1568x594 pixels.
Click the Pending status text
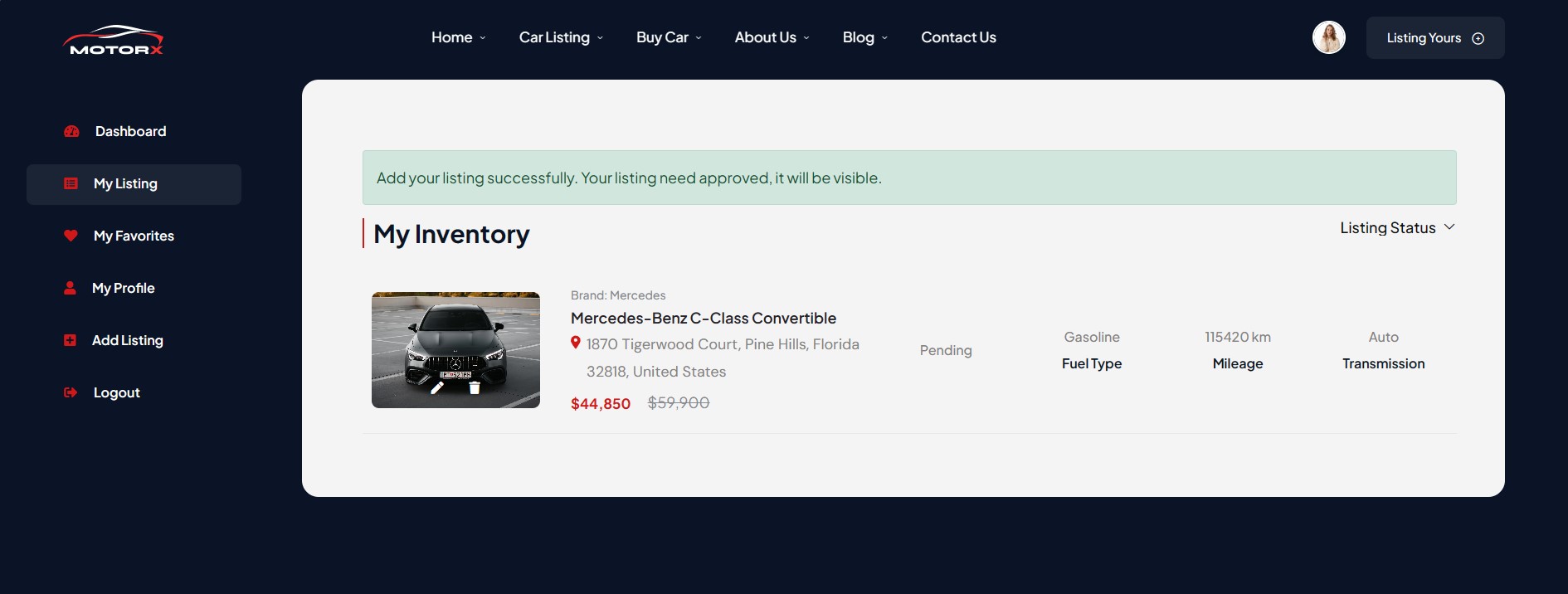click(946, 350)
